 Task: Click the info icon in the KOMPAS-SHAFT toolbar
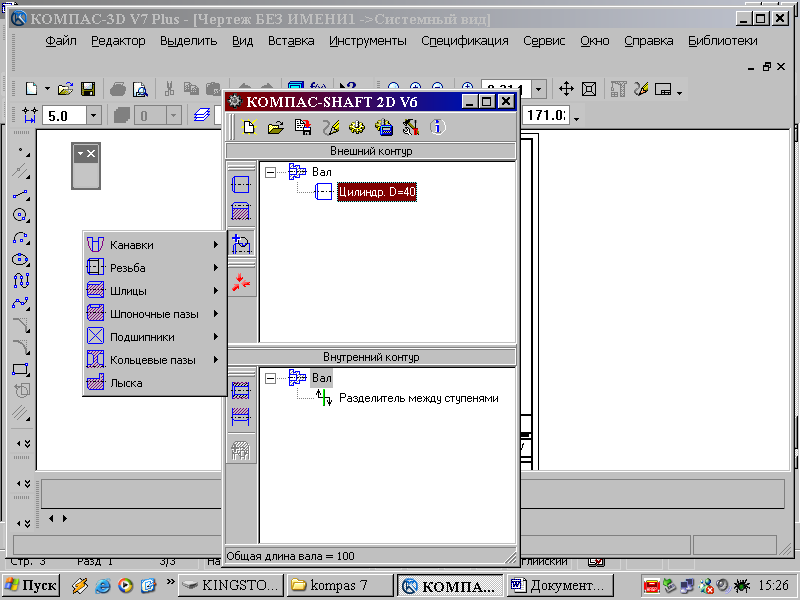[x=437, y=127]
